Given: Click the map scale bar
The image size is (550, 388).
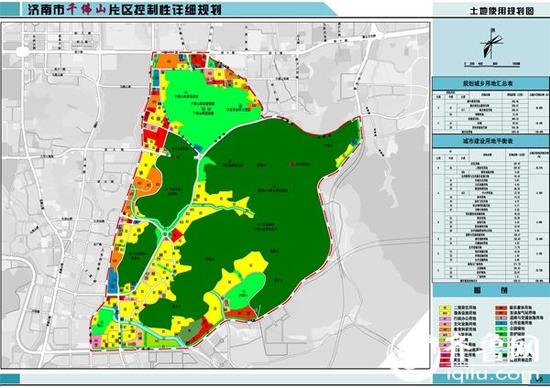Looking at the screenshot, I should (x=492, y=64).
